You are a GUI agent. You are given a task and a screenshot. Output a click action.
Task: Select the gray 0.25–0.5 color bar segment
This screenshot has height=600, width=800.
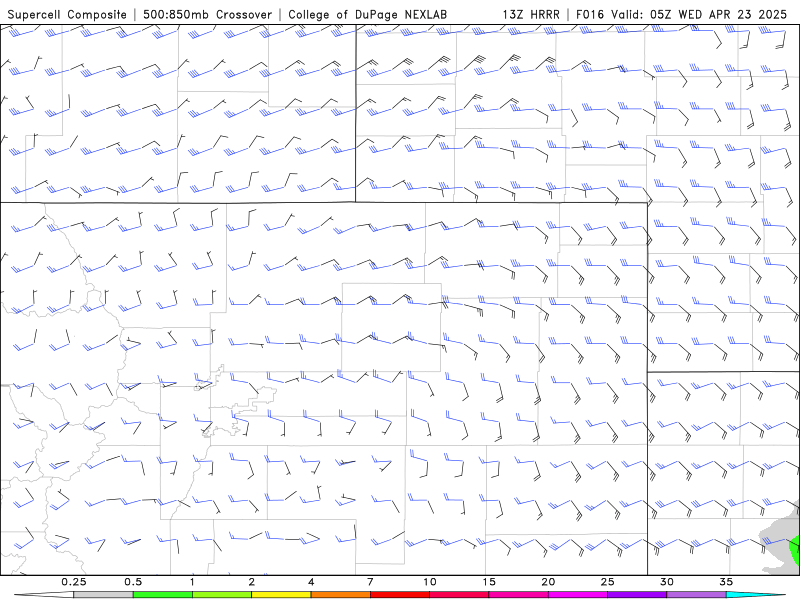point(103,595)
